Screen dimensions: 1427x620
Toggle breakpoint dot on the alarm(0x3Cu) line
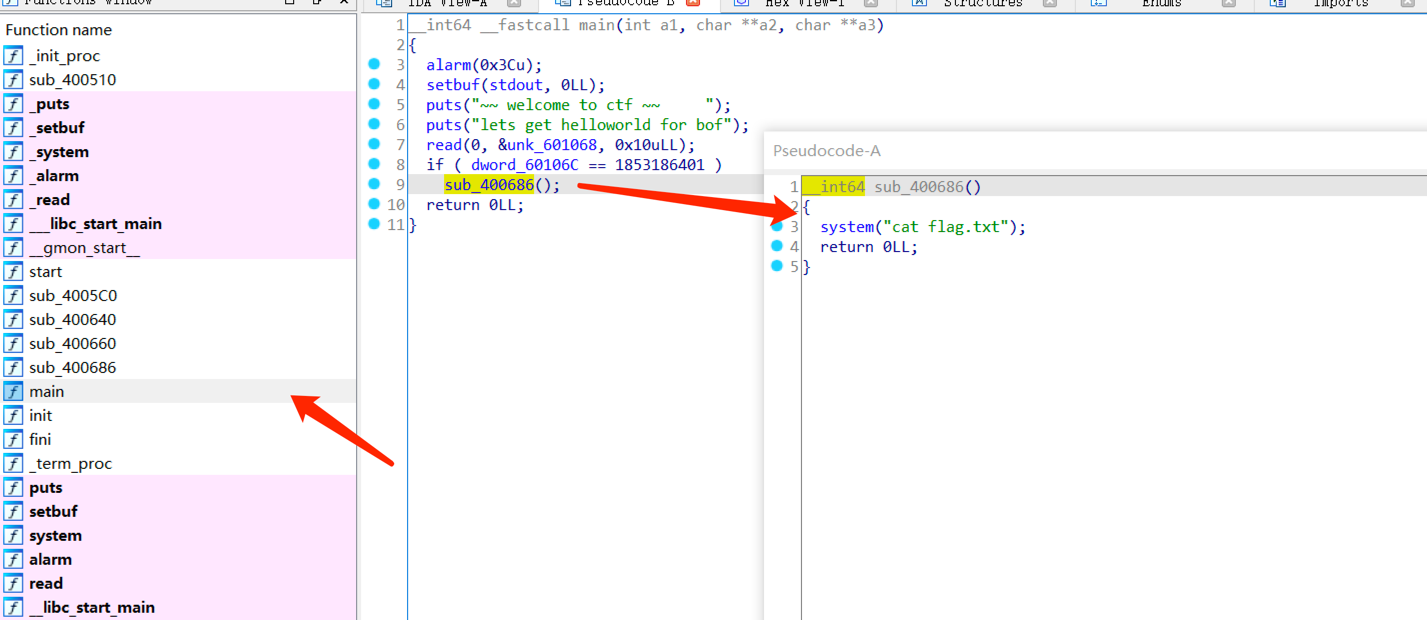point(374,64)
